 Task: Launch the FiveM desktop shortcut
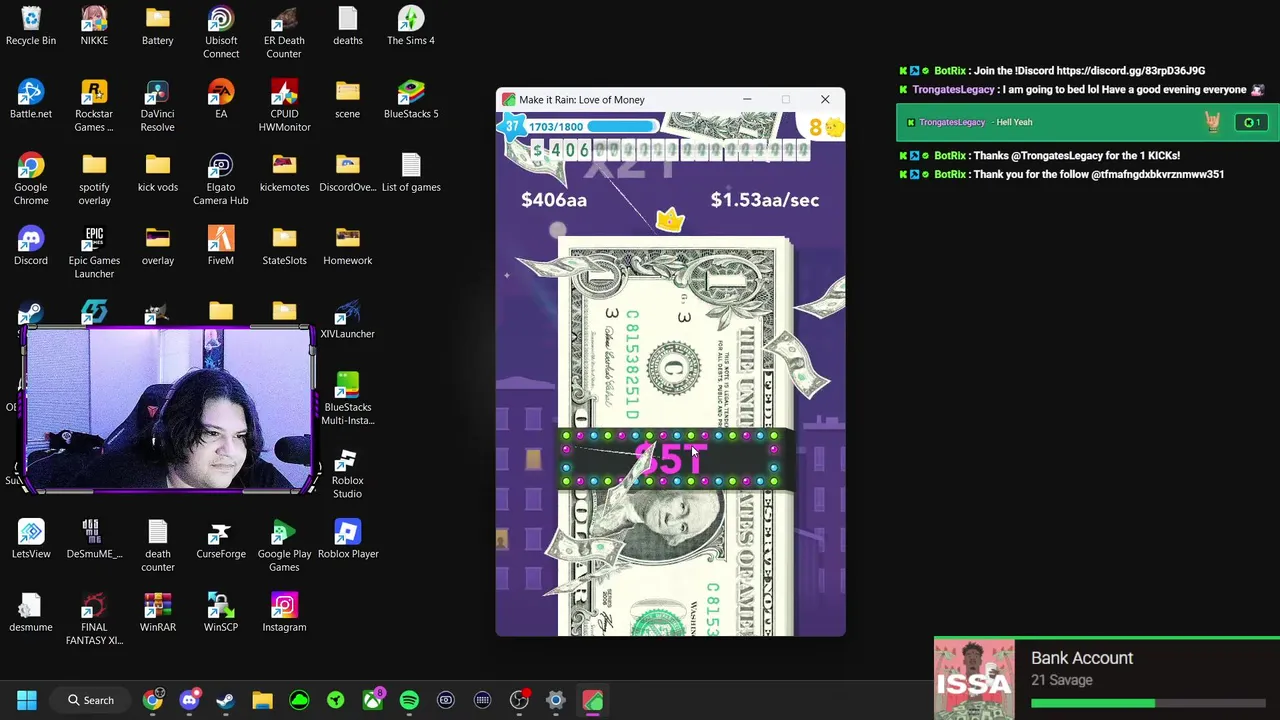coord(221,246)
